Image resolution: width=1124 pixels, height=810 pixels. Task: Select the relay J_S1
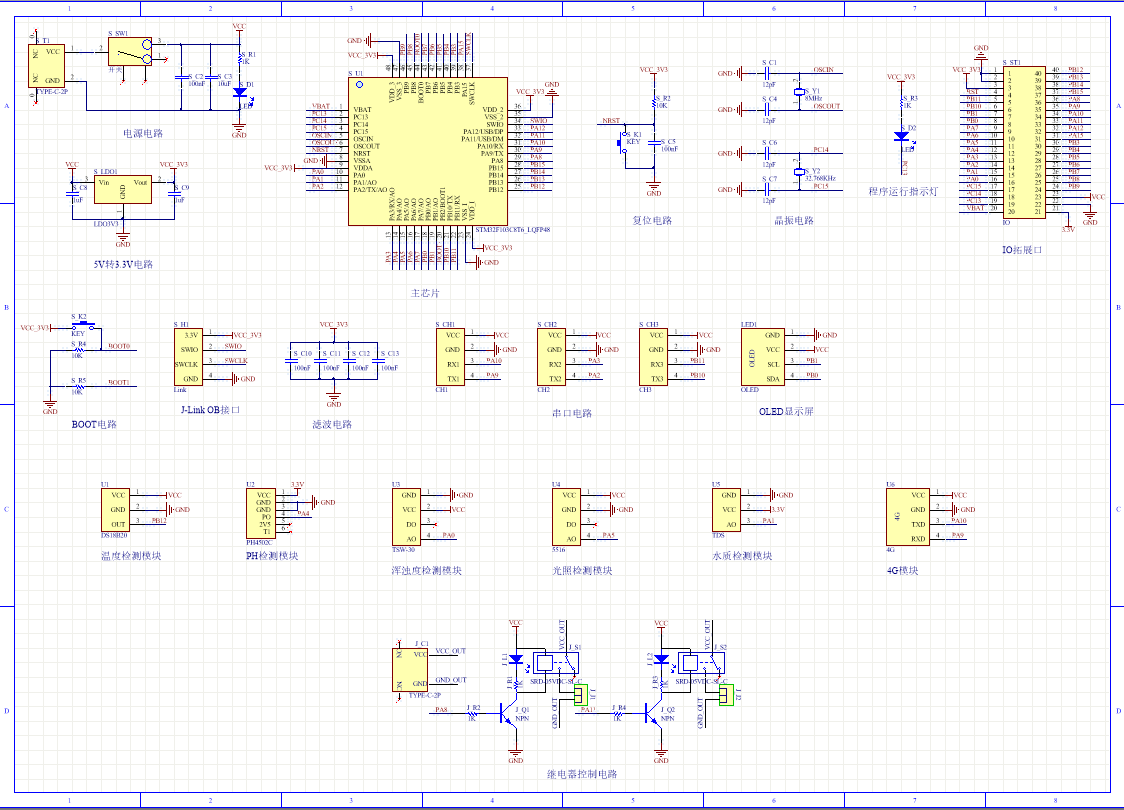point(556,663)
